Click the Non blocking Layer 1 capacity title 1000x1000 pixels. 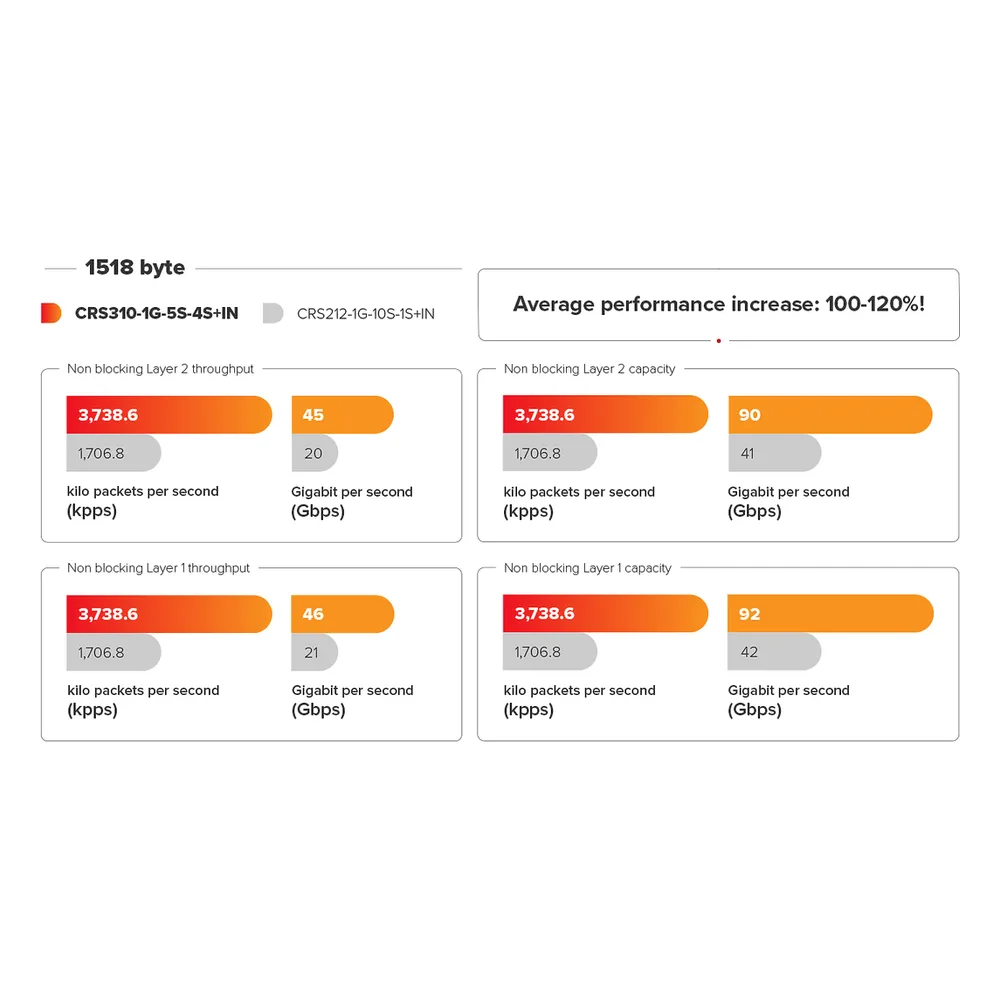[x=587, y=568]
